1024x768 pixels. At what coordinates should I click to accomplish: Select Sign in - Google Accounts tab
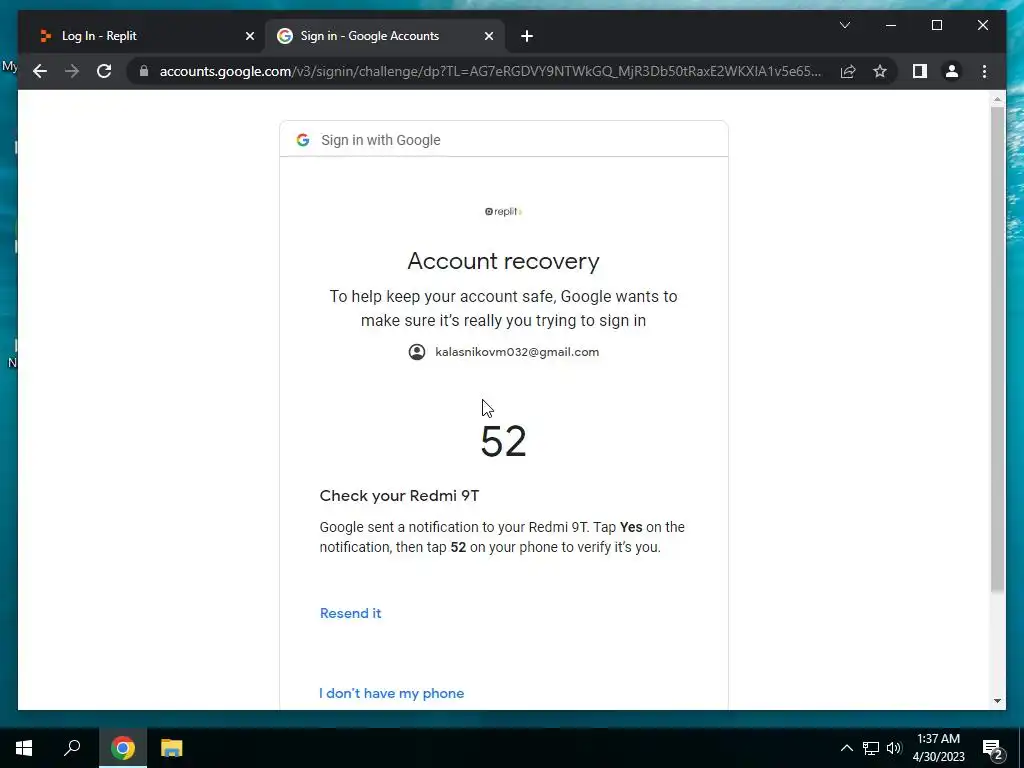click(385, 36)
